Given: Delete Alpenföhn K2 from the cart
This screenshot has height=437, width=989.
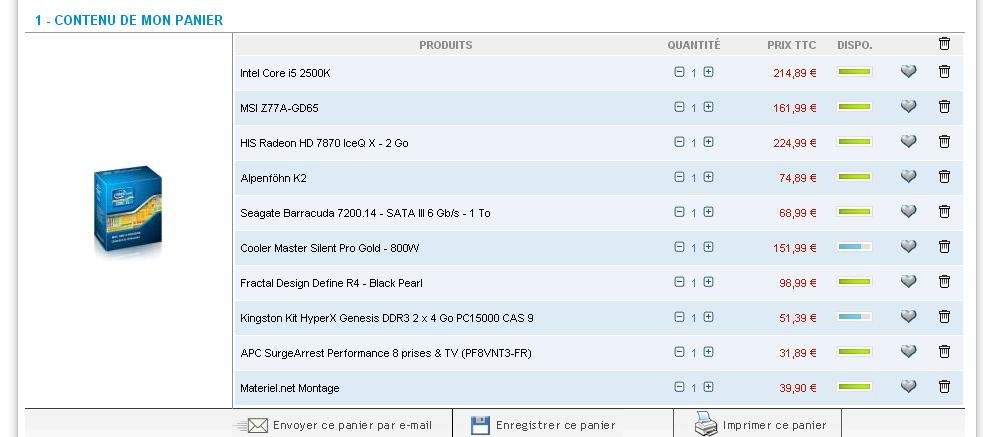Looking at the screenshot, I should click(944, 177).
